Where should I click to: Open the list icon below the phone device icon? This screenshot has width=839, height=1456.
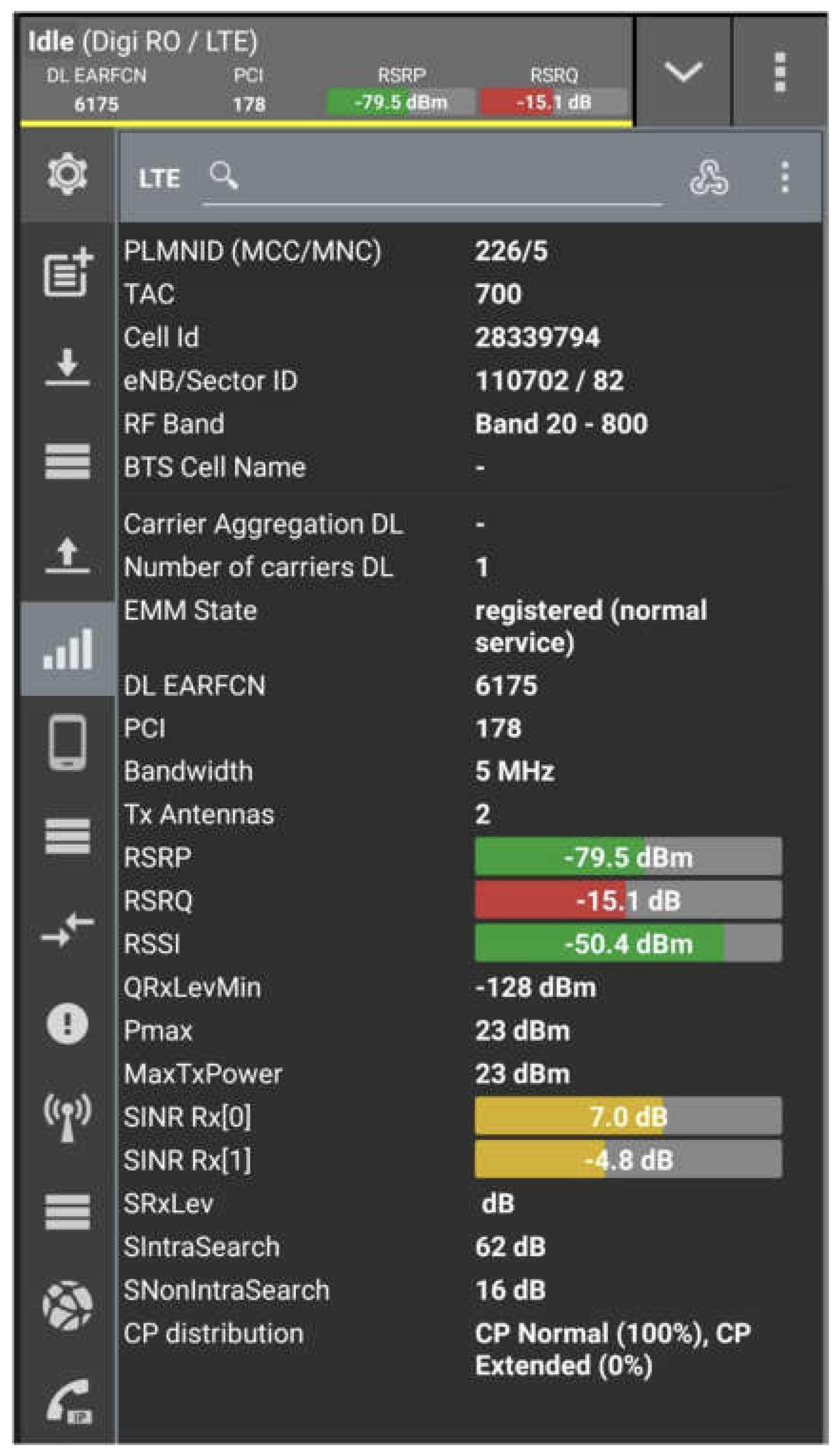pyautogui.click(x=68, y=835)
